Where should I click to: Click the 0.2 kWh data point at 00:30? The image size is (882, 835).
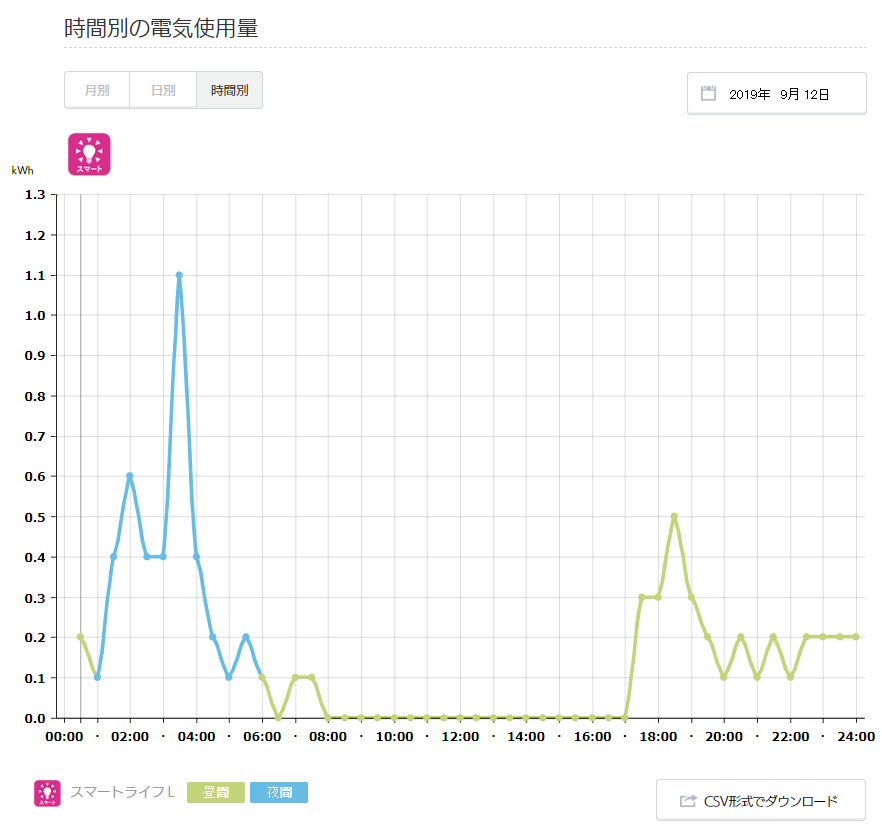coord(80,637)
